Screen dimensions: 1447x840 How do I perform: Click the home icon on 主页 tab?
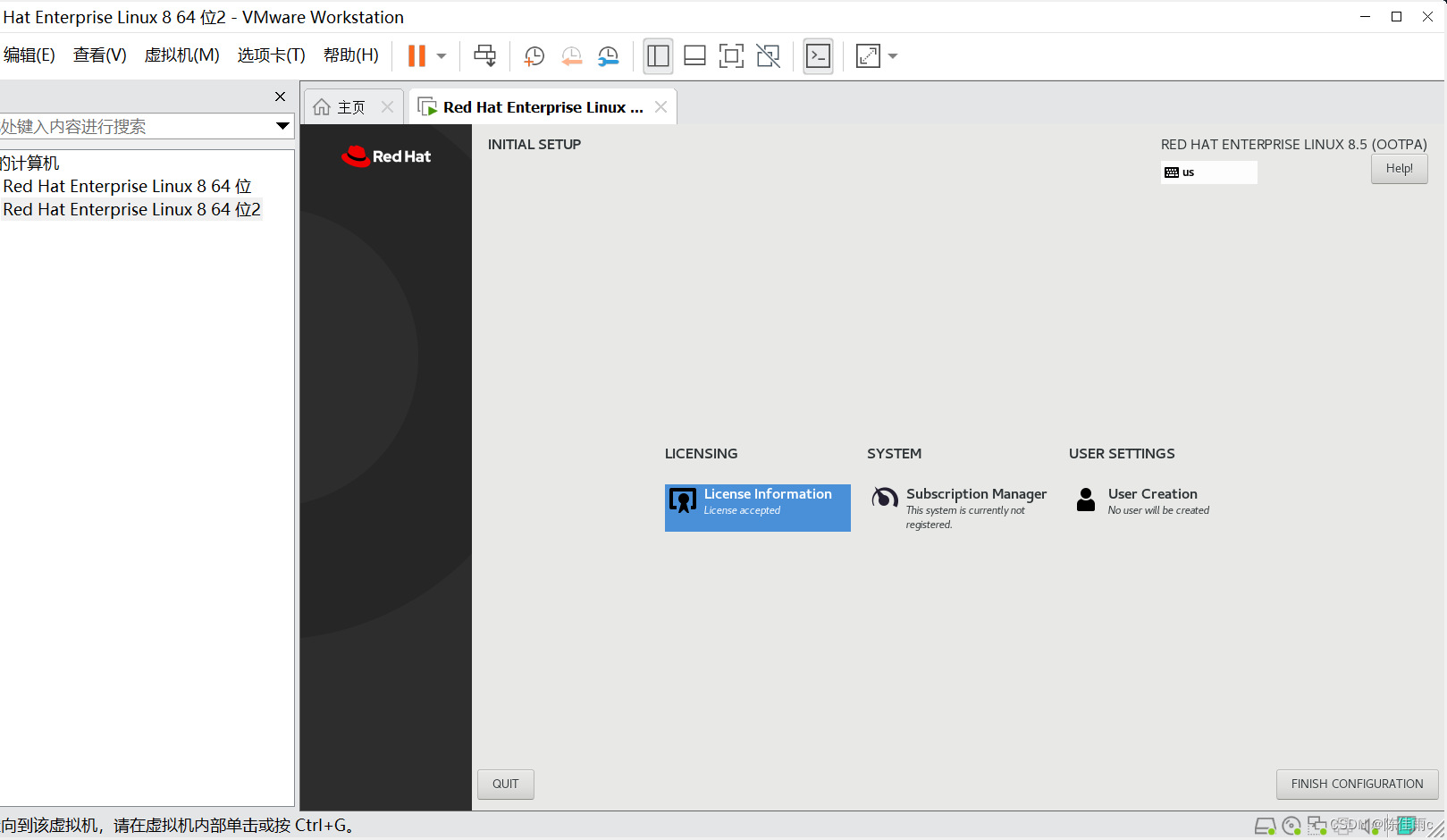(x=322, y=107)
